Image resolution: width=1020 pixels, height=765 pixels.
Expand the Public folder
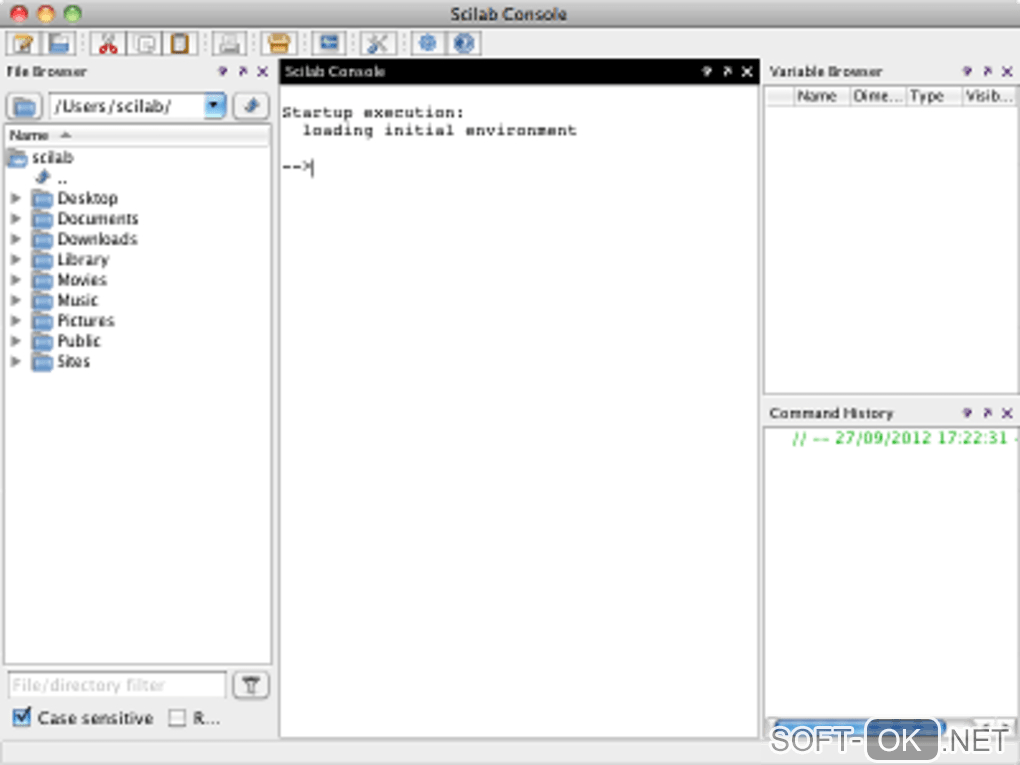pyautogui.click(x=16, y=341)
